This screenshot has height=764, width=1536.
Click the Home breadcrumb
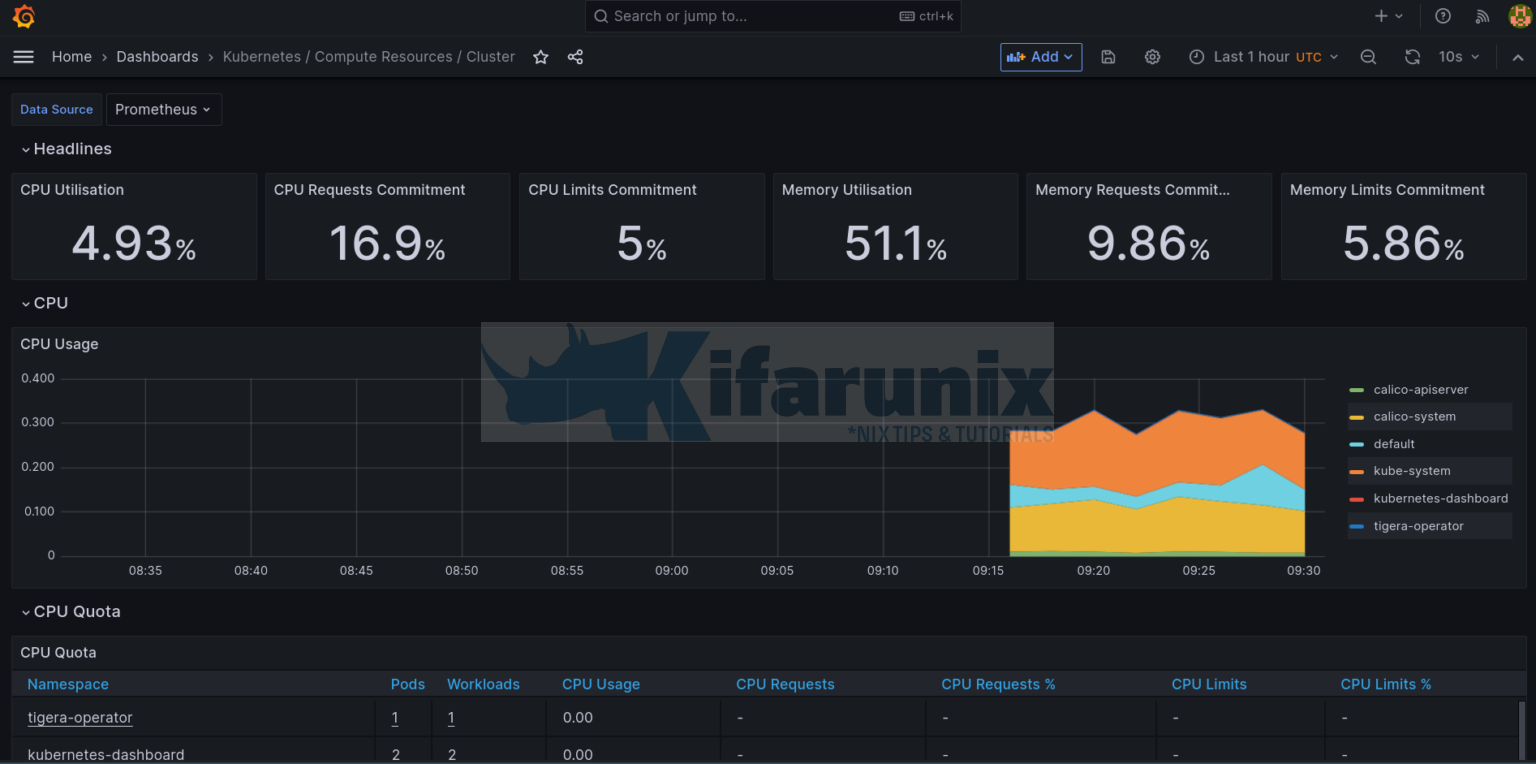[71, 56]
